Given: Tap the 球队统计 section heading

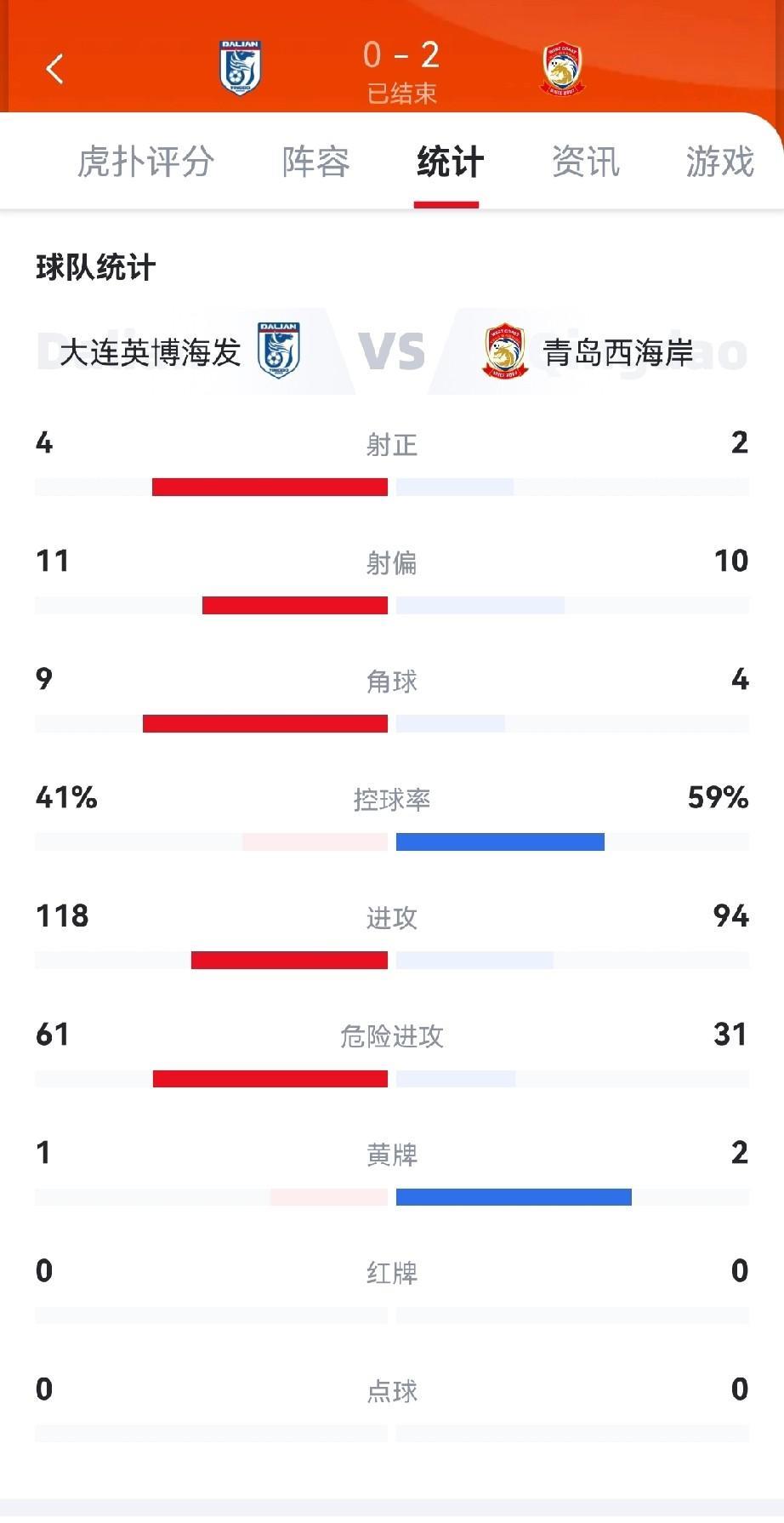Looking at the screenshot, I should [96, 268].
